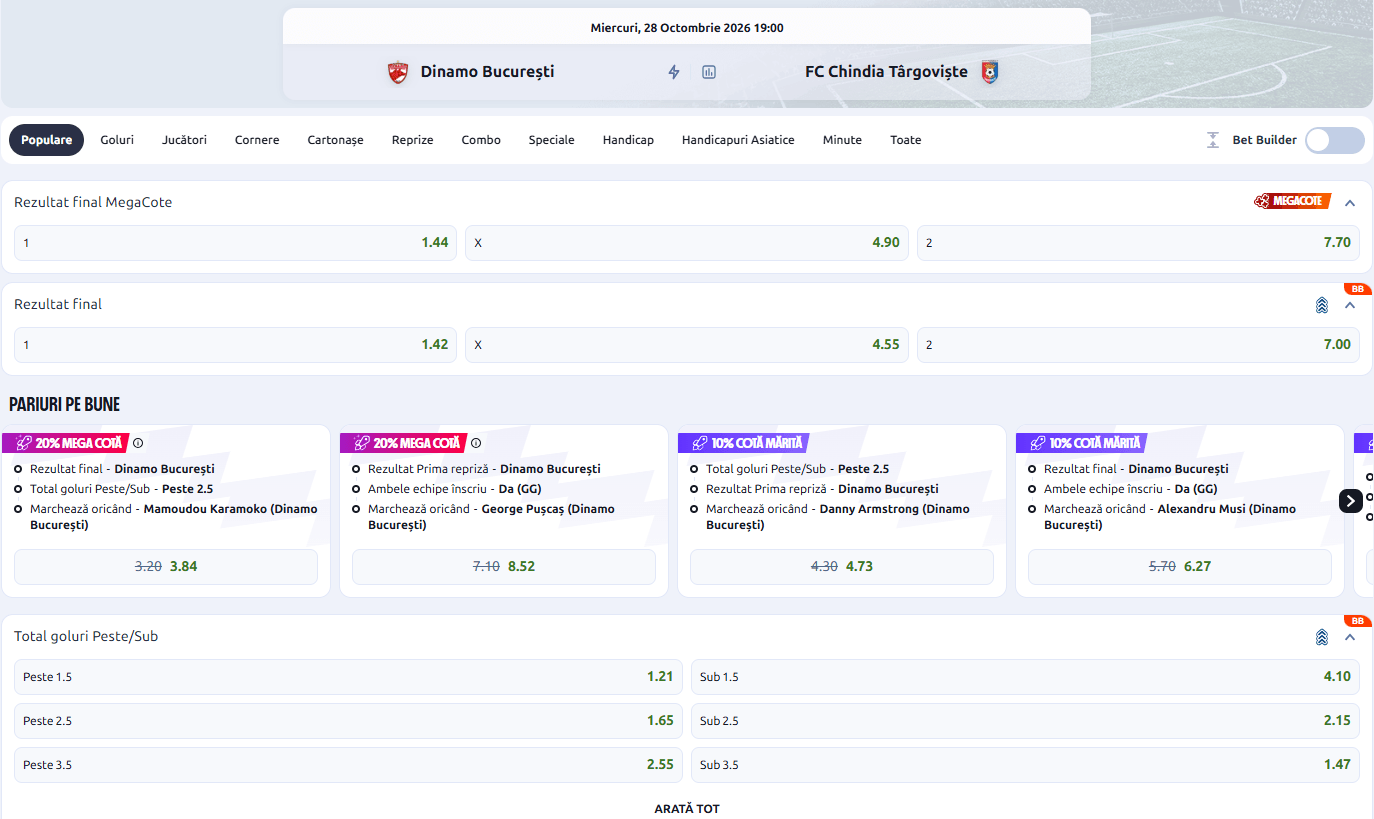Open info icon on Pușcaș Mega Cotă card
Screen dimensions: 1374x819
476,443
